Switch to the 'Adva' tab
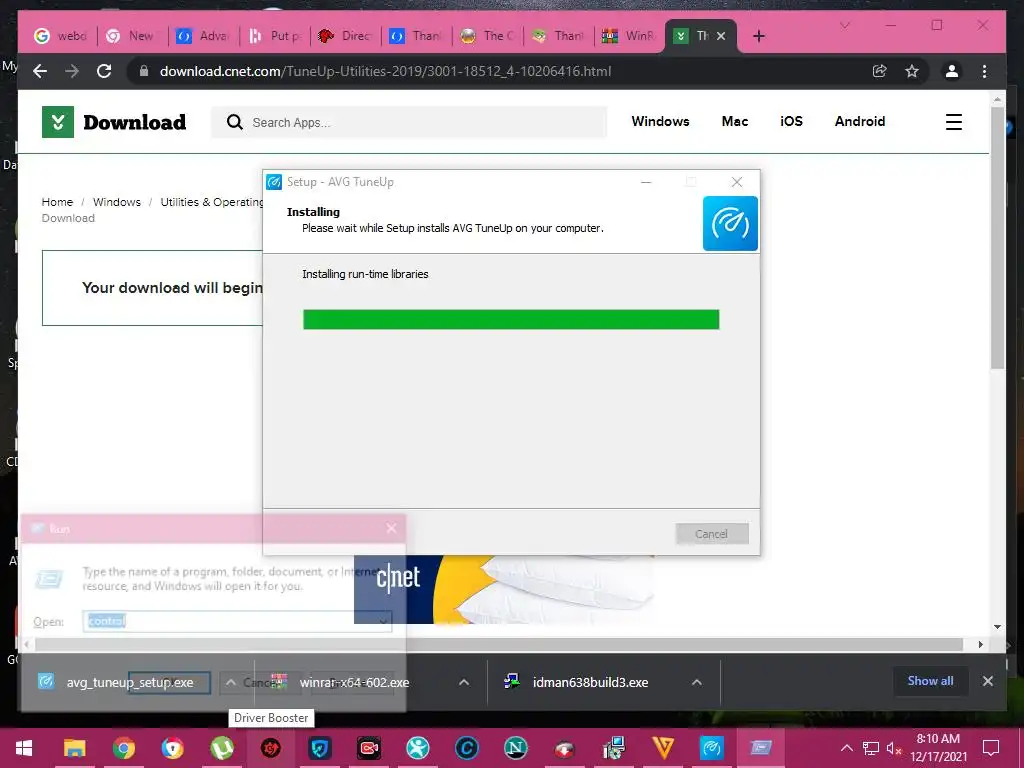The image size is (1024, 768). pyautogui.click(x=202, y=36)
